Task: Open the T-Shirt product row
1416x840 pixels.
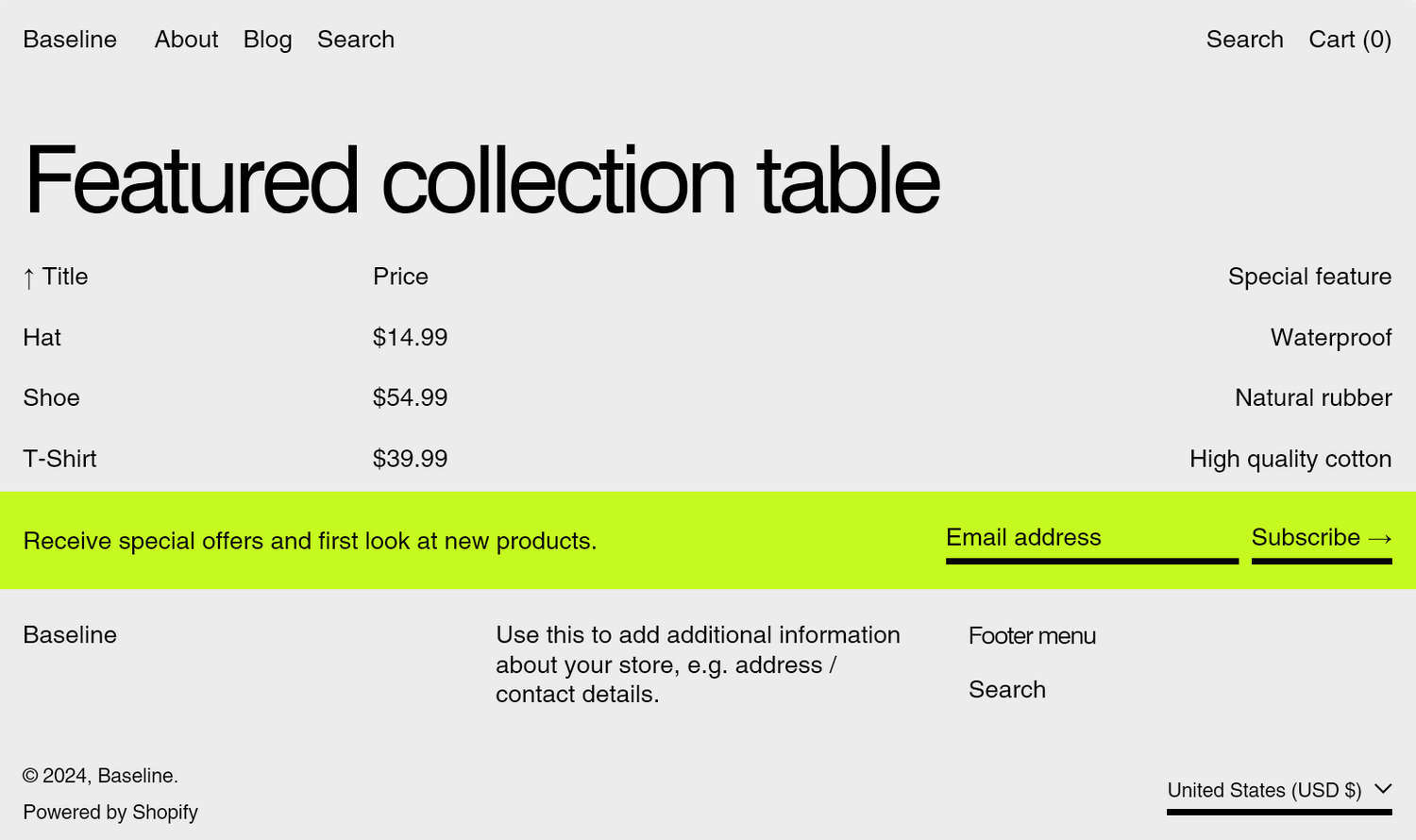Action: coord(60,459)
